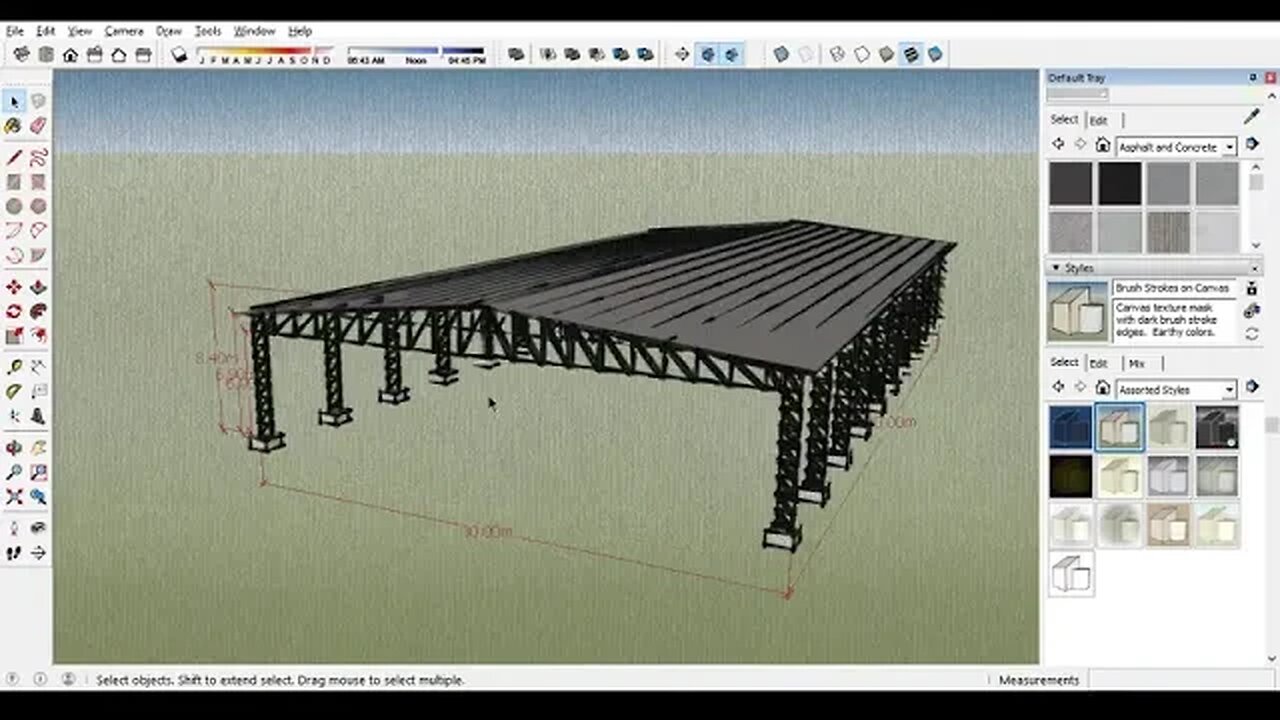Image resolution: width=1280 pixels, height=720 pixels.
Task: Pick the Sample Paint eyedropper
Action: [x=1251, y=117]
